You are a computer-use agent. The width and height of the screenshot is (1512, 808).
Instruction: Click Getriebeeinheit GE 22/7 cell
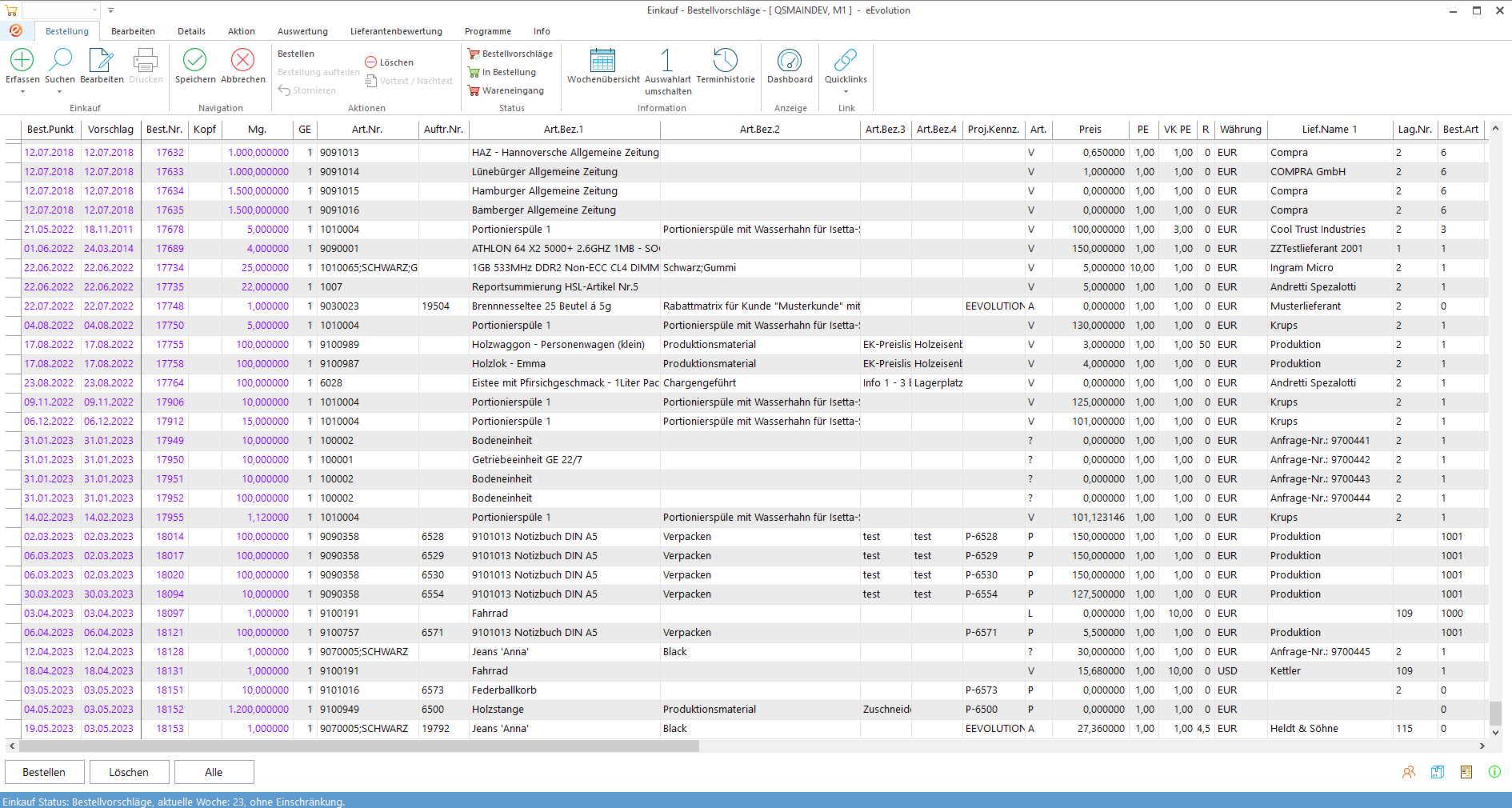tap(565, 459)
